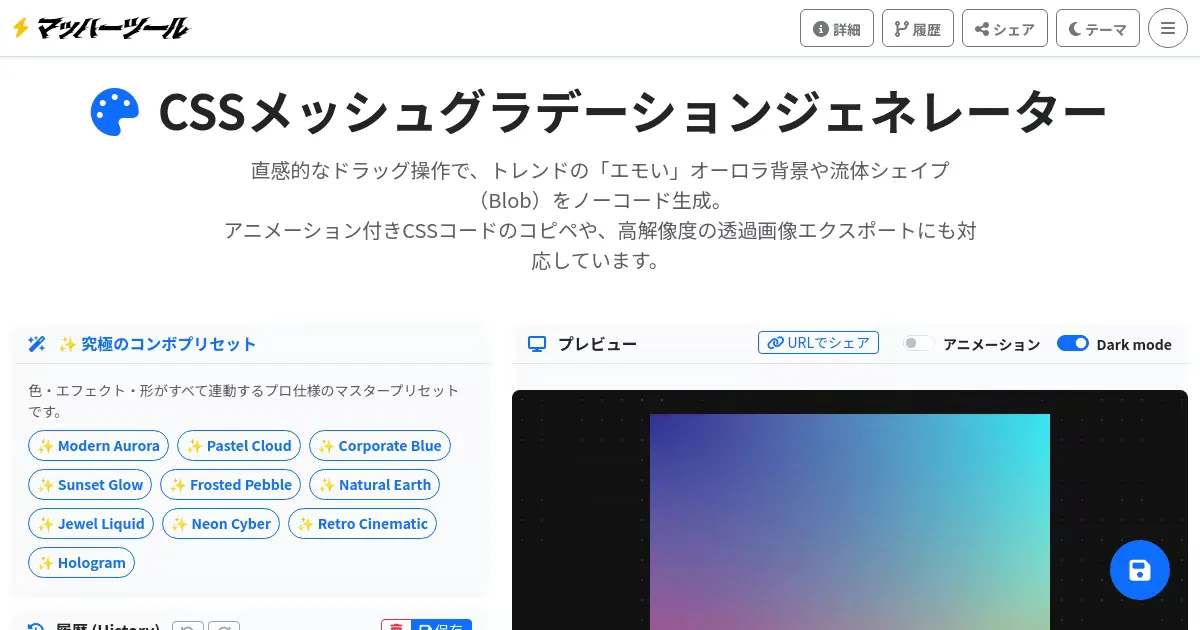
Task: Apply the Modern Aurora preset
Action: [98, 446]
